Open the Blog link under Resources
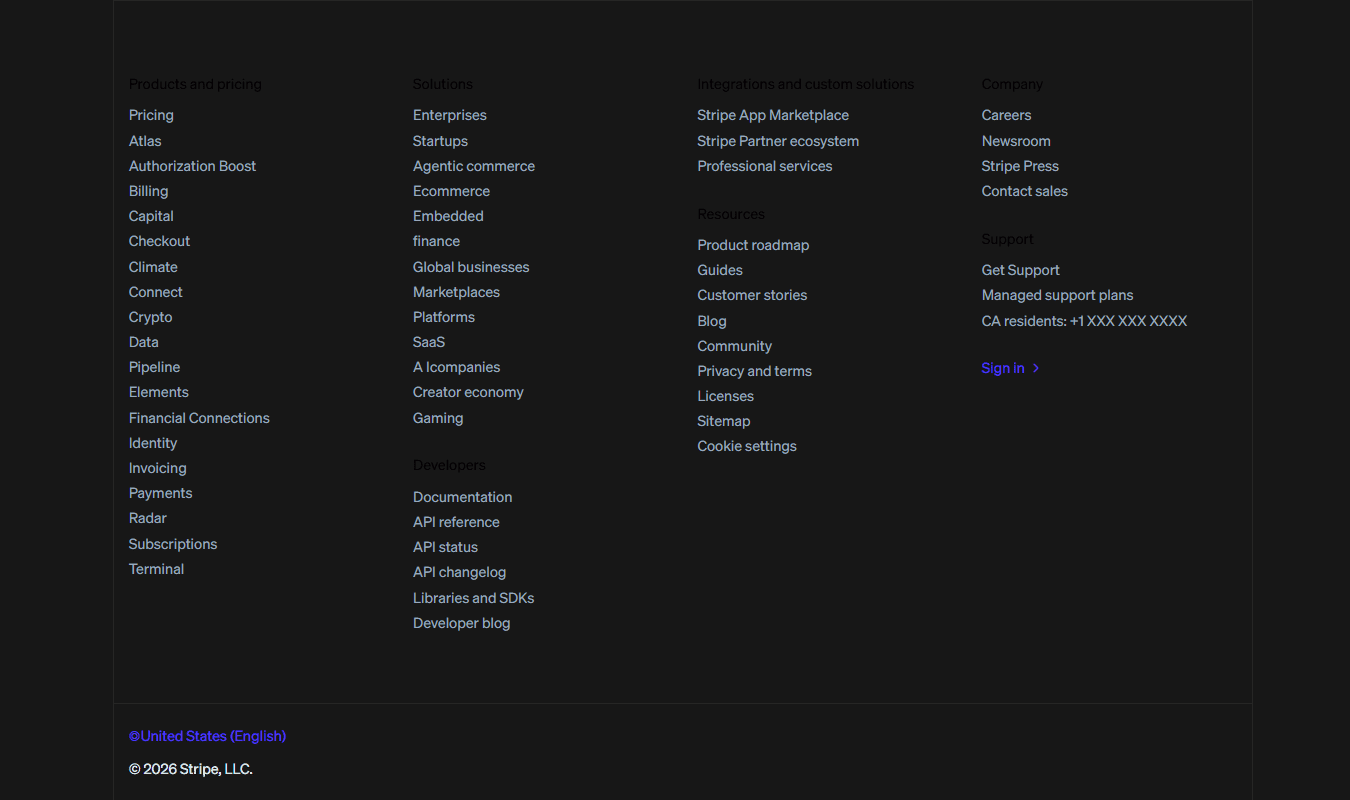Viewport: 1350px width, 800px height. pyautogui.click(x=712, y=321)
